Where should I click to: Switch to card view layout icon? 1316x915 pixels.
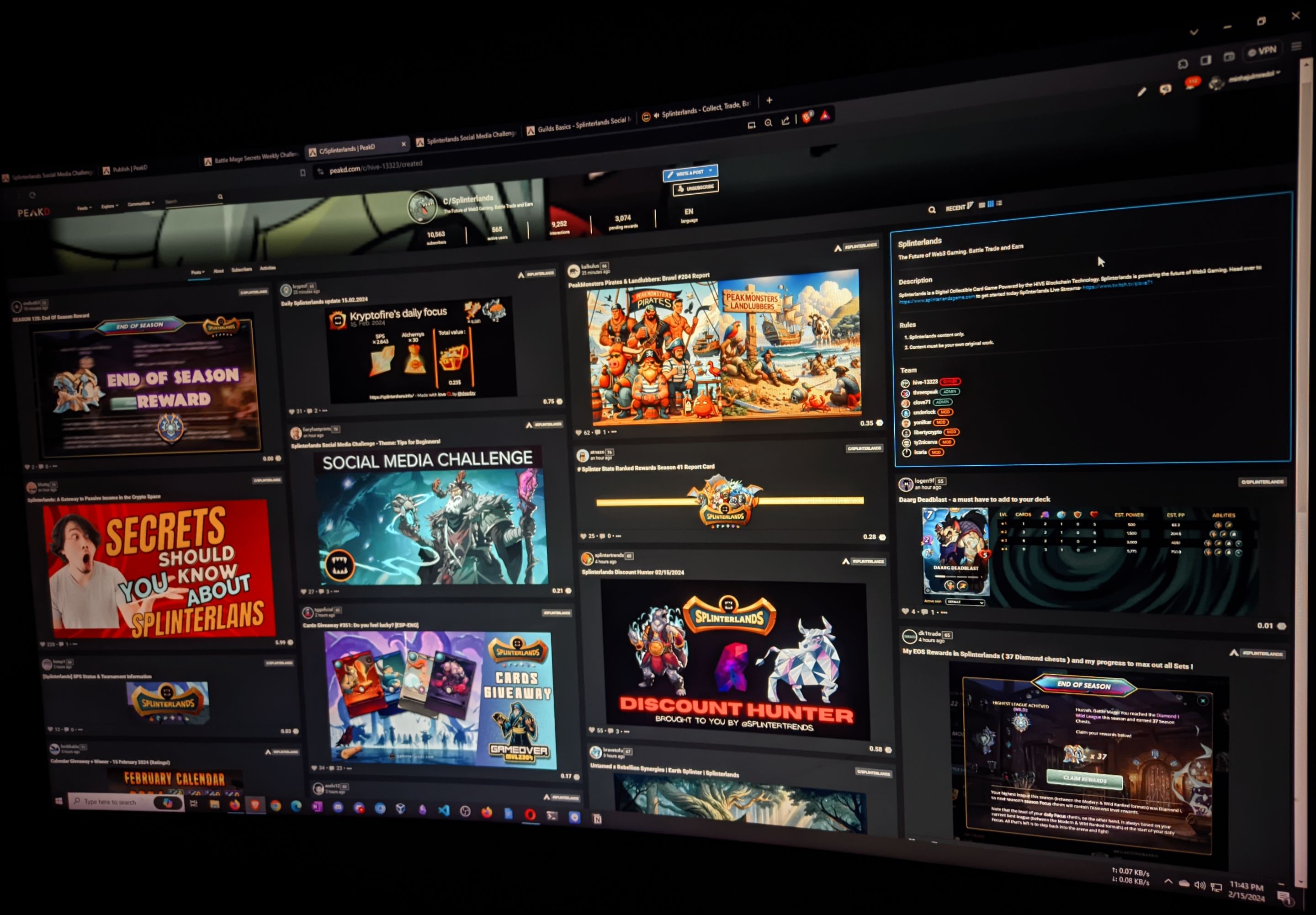pyautogui.click(x=982, y=205)
